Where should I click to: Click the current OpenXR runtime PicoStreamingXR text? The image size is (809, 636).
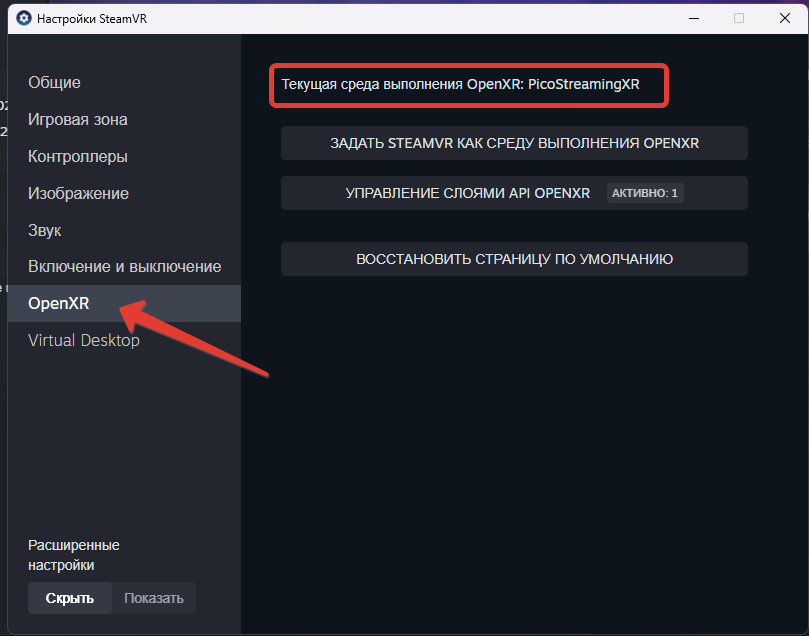tap(460, 84)
